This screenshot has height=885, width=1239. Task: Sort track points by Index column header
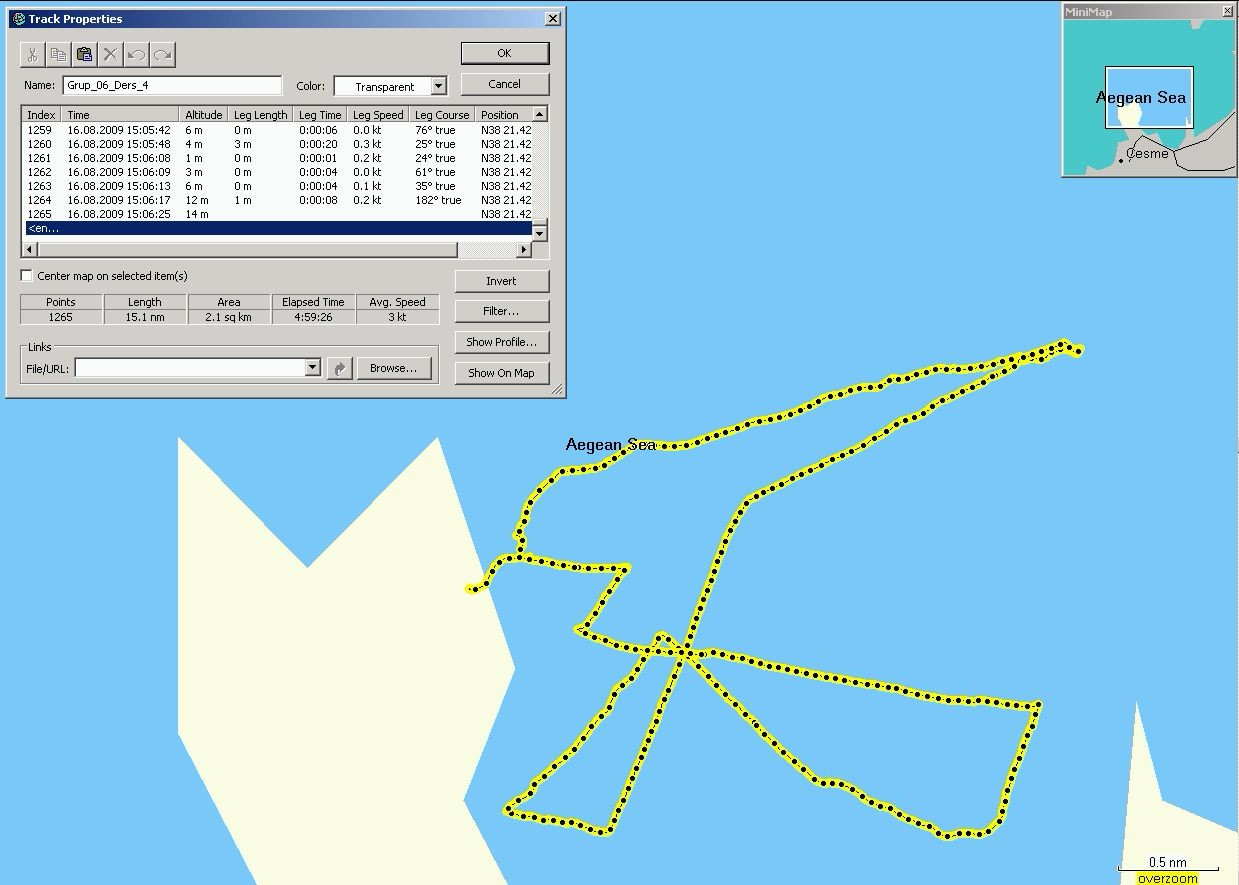[x=42, y=115]
